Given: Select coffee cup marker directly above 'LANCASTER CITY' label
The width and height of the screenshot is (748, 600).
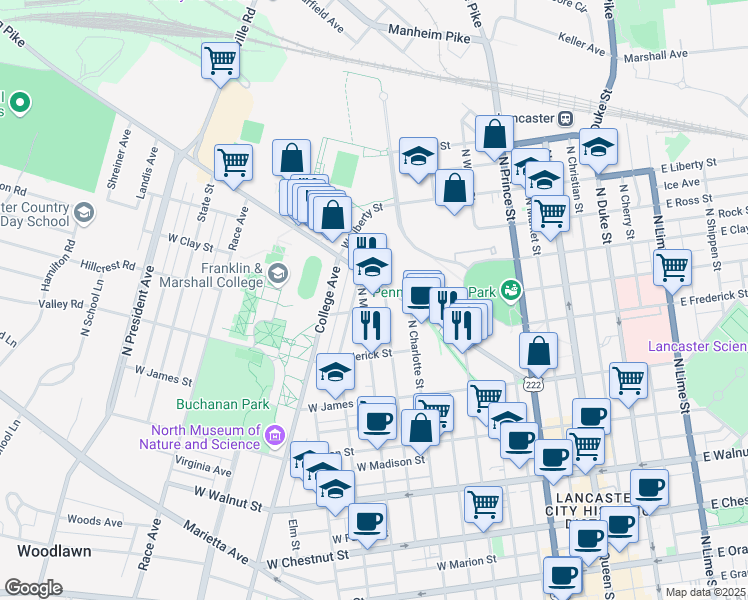Looking at the screenshot, I should tap(553, 458).
